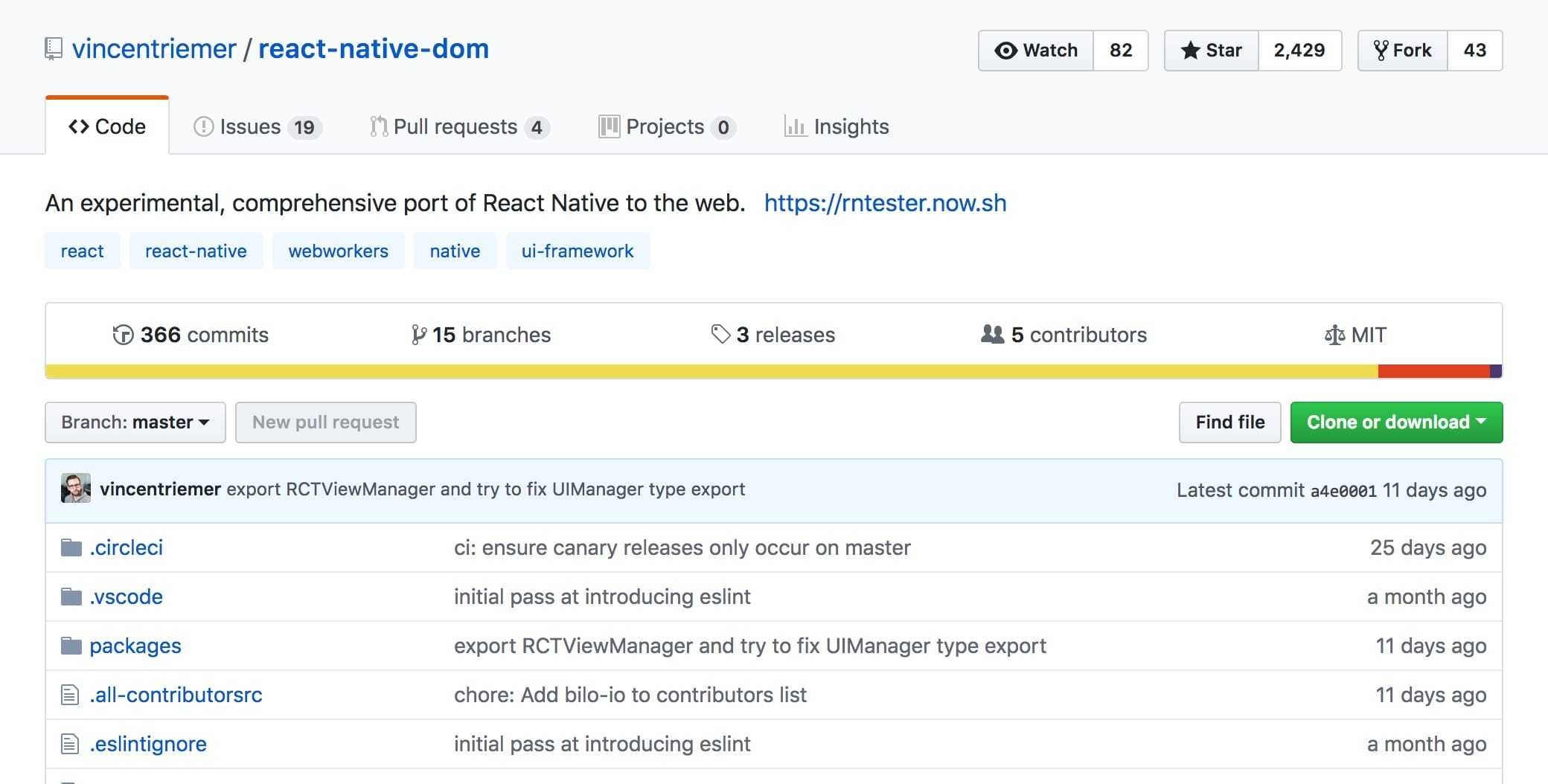Click the react topic tag
Viewport: 1548px width, 784px height.
pos(82,251)
